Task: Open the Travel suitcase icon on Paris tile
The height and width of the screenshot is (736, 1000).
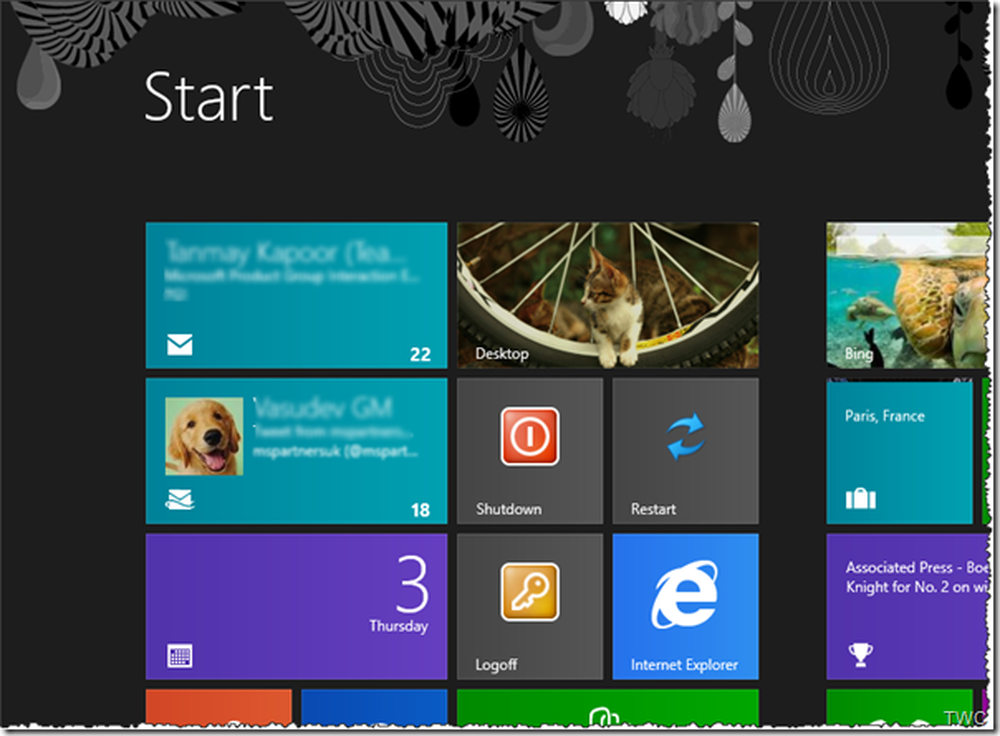Action: point(860,498)
